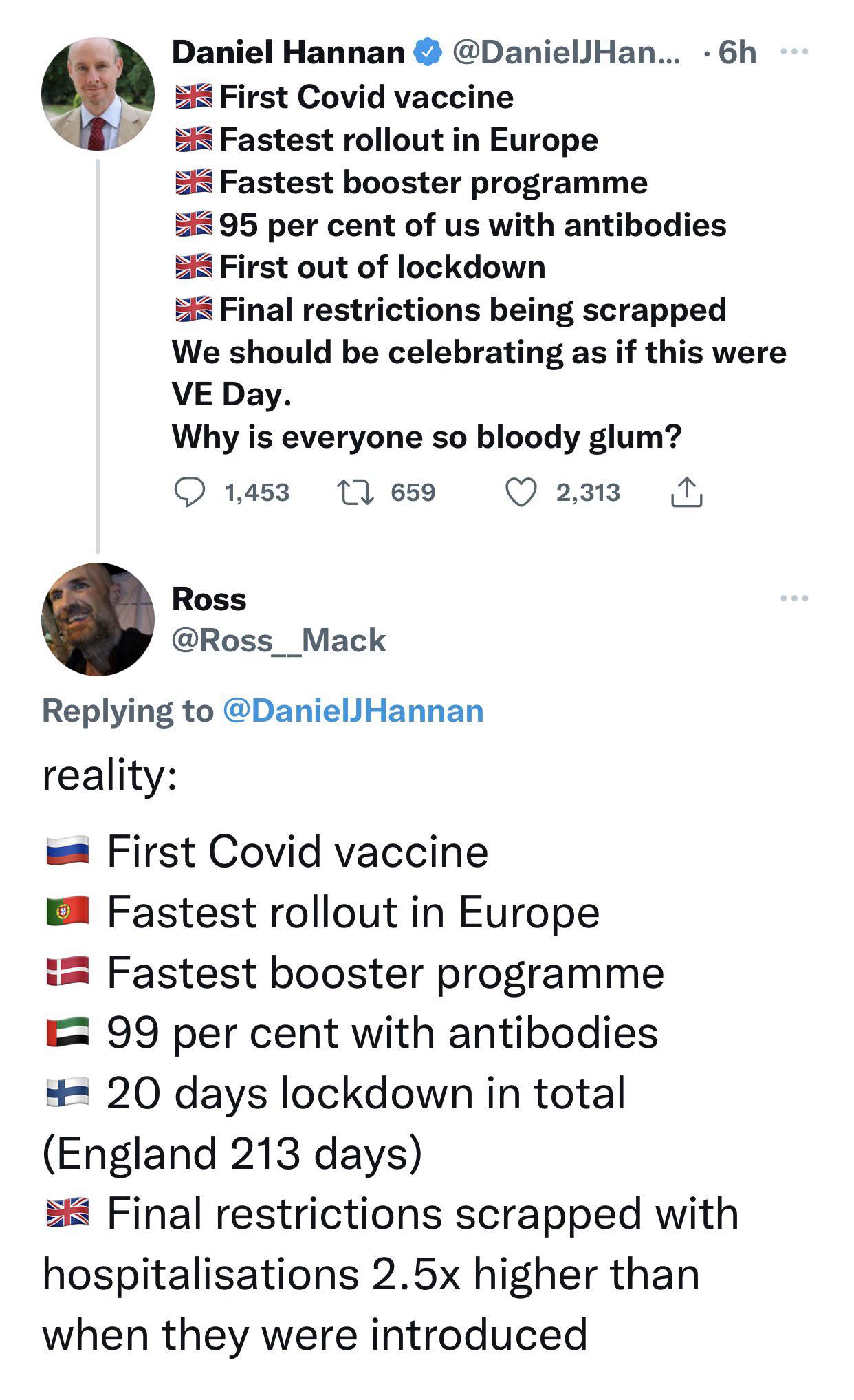854x1400 pixels.
Task: Like Daniel Hannan's tweet with heart icon
Action: (x=521, y=493)
